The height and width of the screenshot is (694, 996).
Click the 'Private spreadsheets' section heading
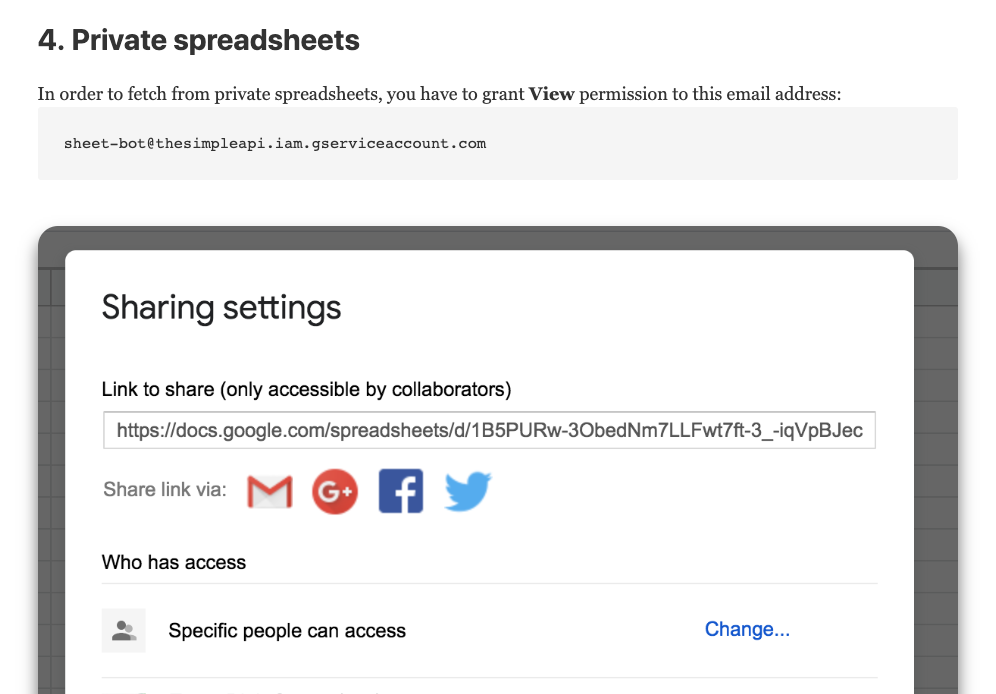coord(199,41)
